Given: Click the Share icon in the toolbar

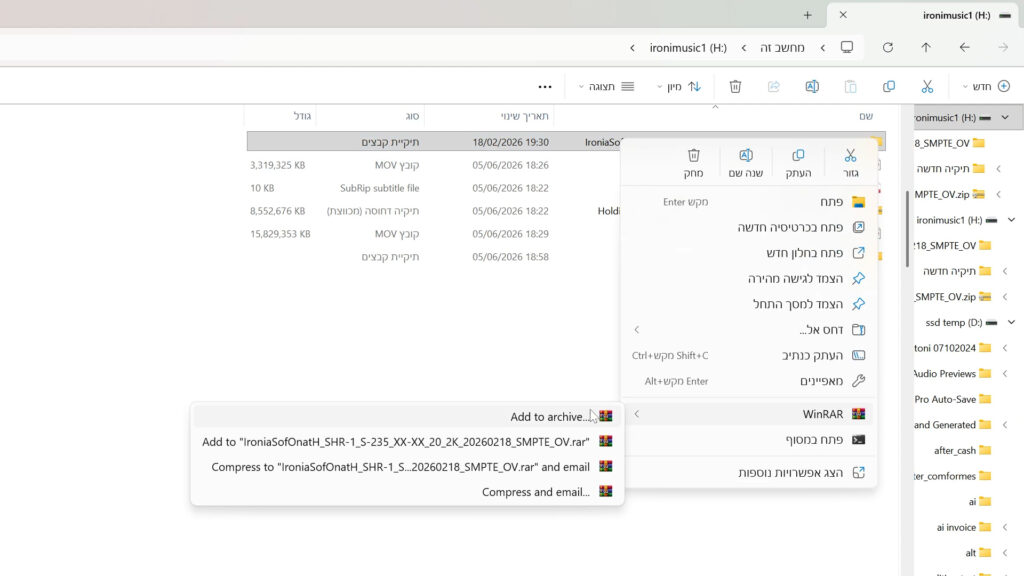Looking at the screenshot, I should [x=773, y=86].
